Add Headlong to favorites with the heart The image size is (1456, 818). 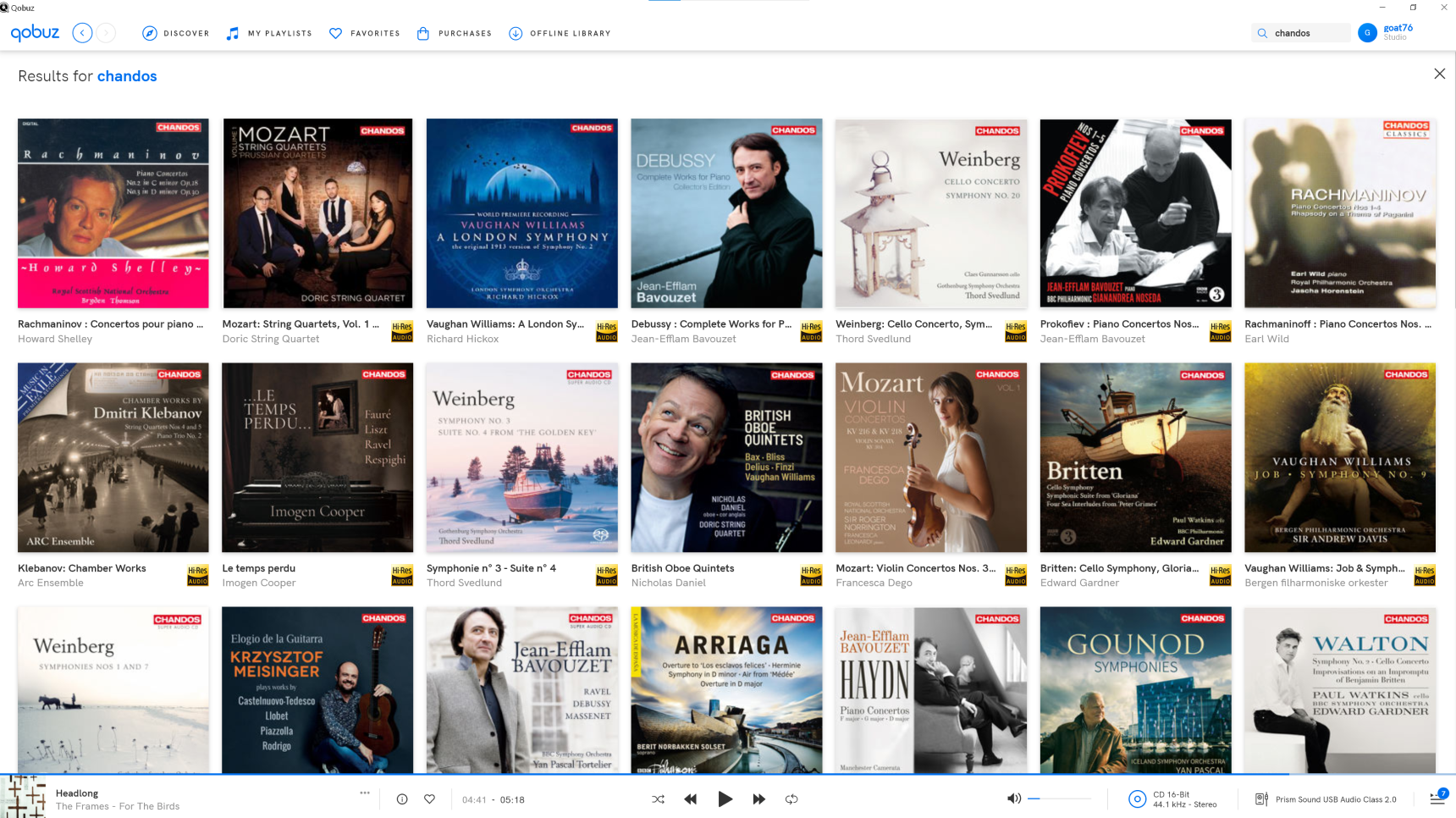point(429,799)
